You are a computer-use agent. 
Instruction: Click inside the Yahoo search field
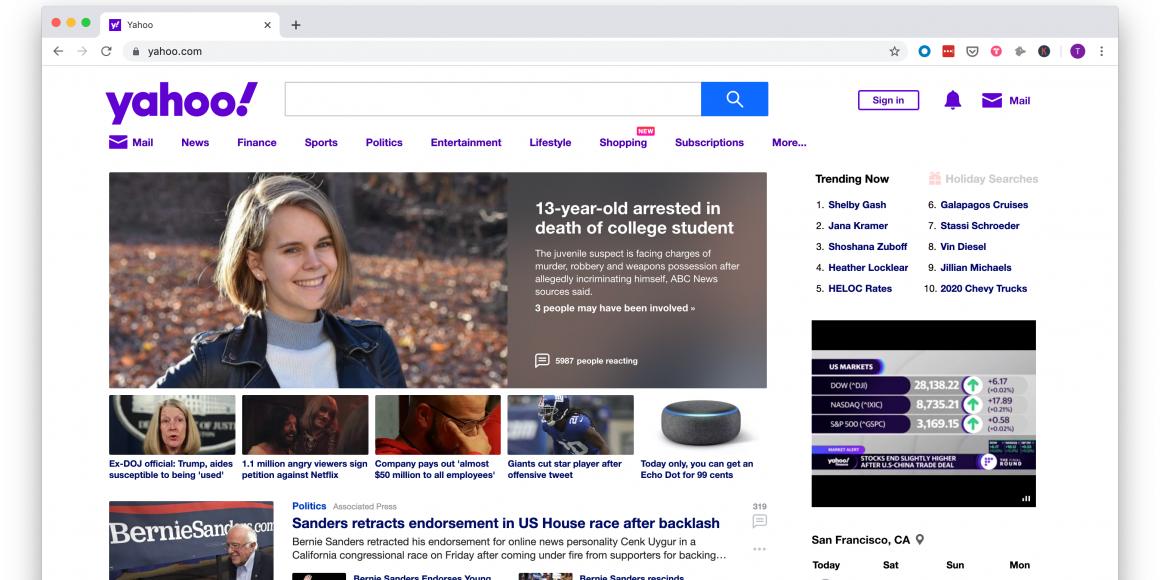coord(492,99)
